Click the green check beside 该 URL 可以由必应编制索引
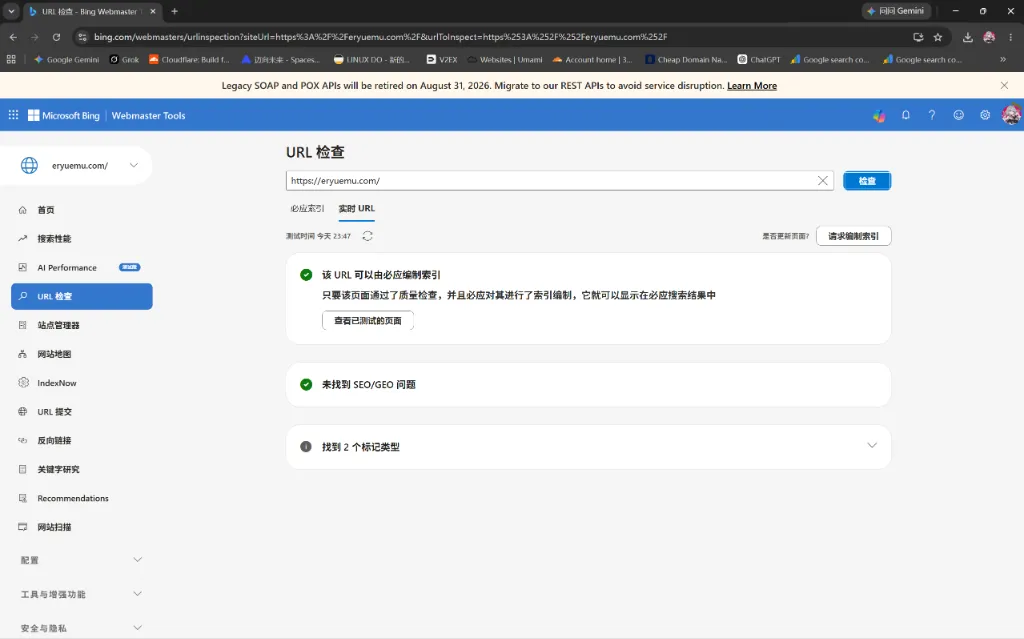The height and width of the screenshot is (639, 1024). 306,275
